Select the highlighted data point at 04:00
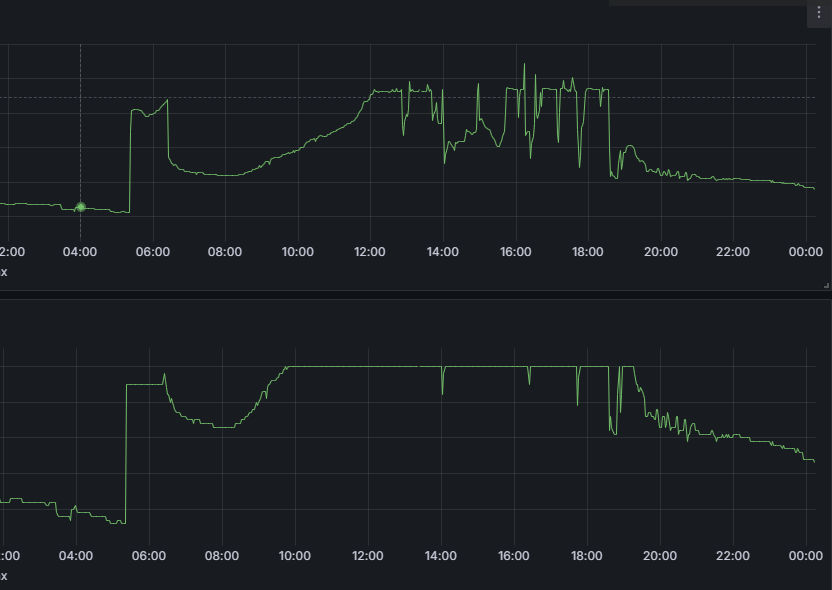The image size is (832, 590). pos(81,207)
